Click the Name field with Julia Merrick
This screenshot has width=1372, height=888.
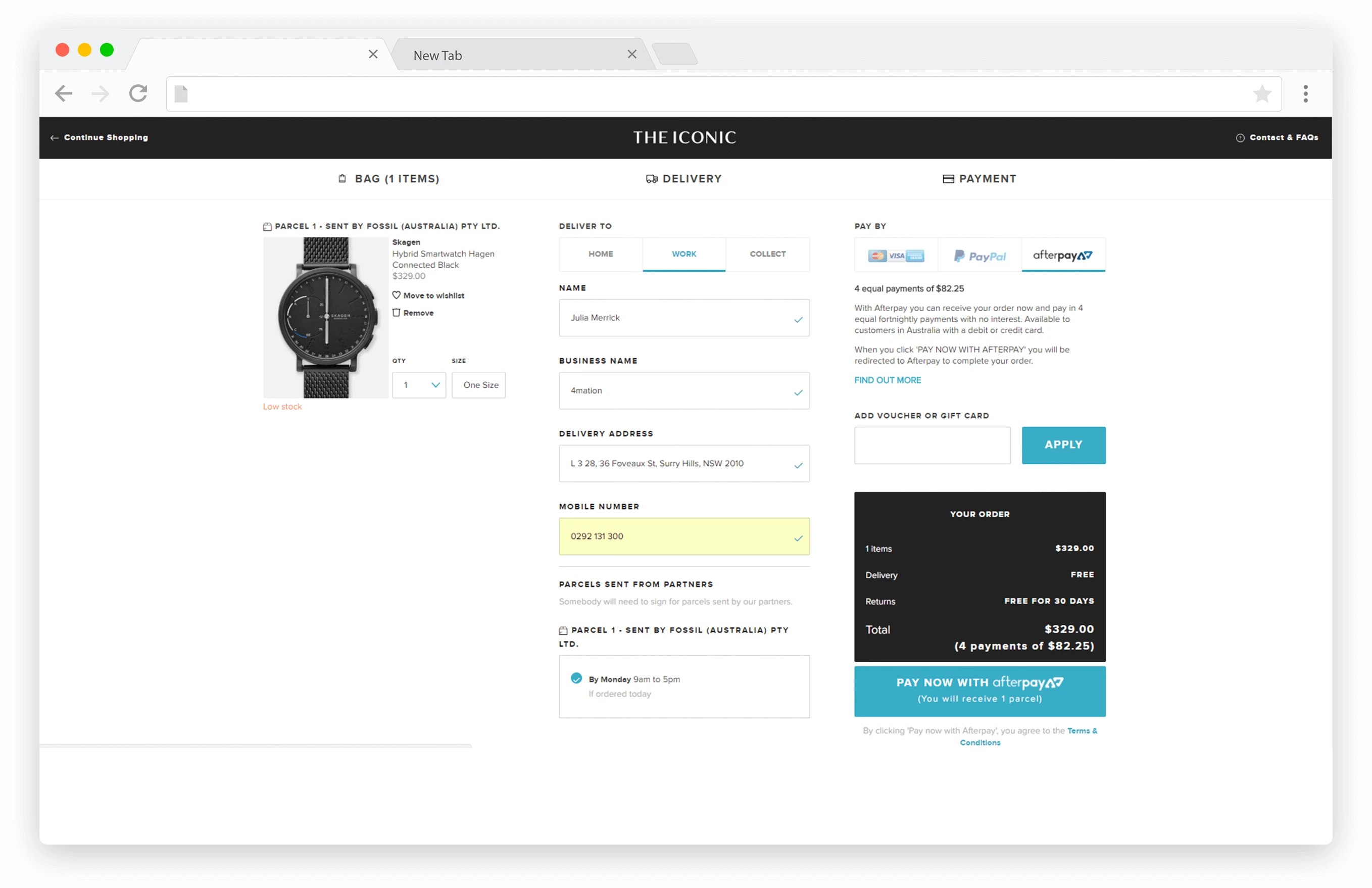(684, 318)
